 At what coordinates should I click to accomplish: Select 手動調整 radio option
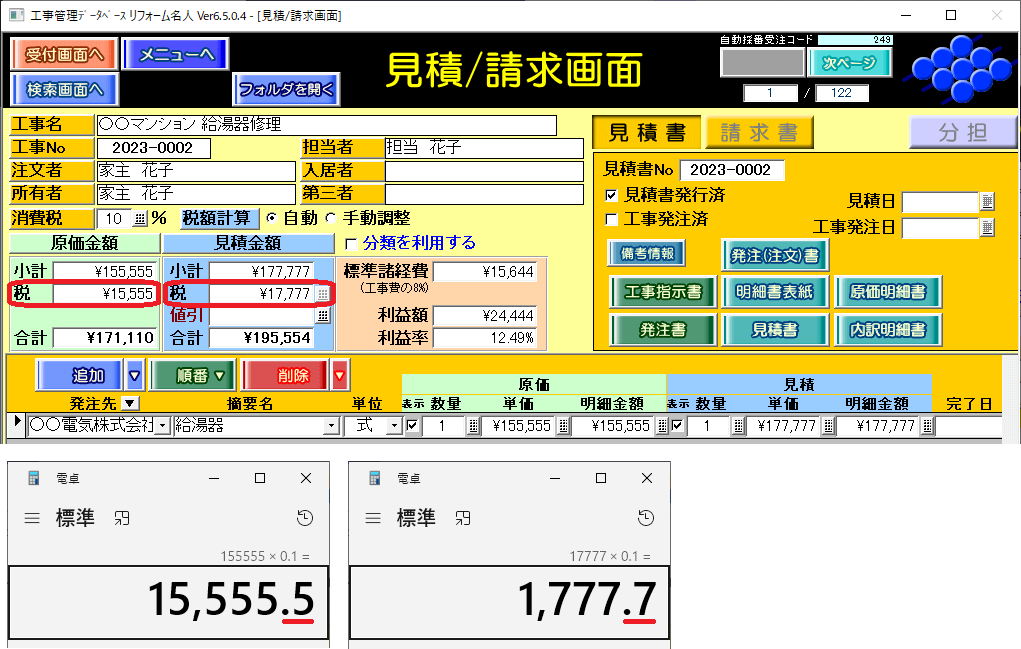(x=331, y=218)
